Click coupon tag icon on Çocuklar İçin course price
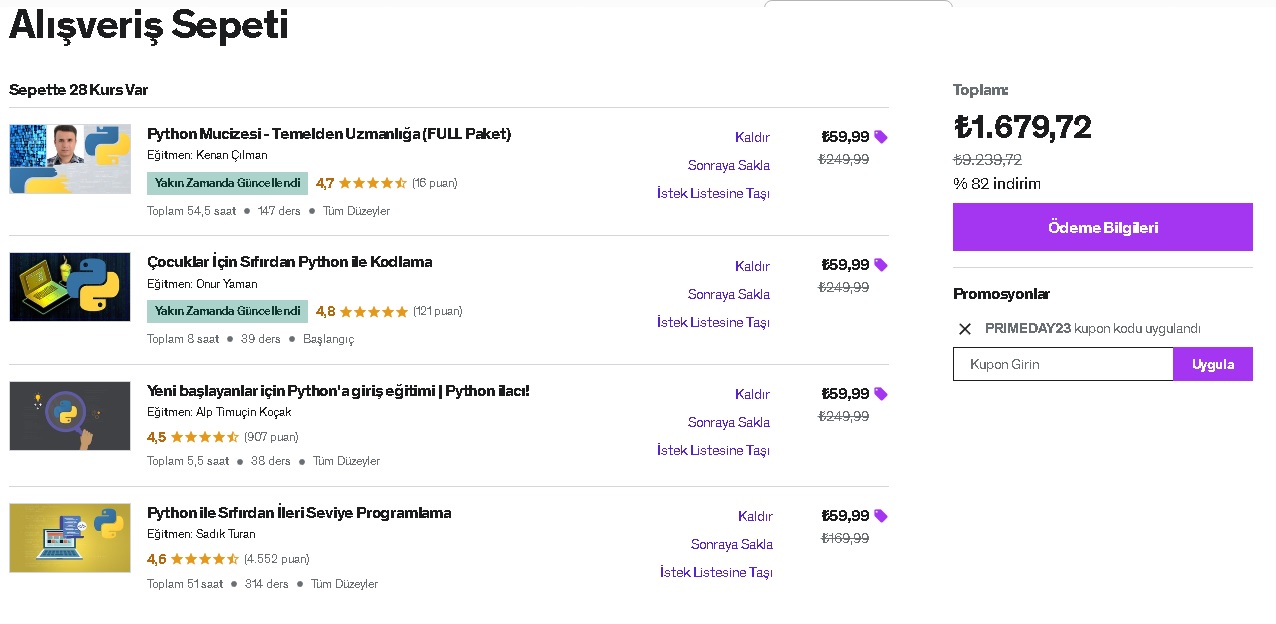Image resolution: width=1276 pixels, height=624 pixels. [881, 265]
